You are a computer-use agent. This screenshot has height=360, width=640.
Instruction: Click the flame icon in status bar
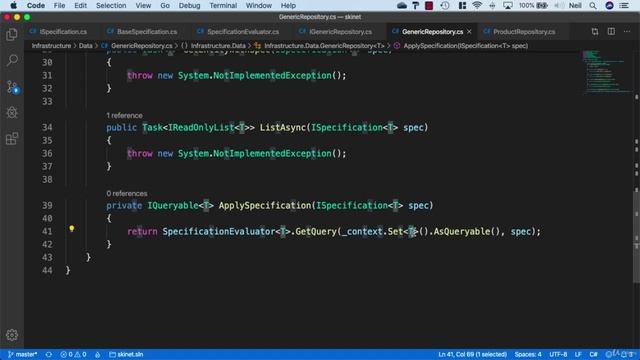pyautogui.click(x=98, y=354)
